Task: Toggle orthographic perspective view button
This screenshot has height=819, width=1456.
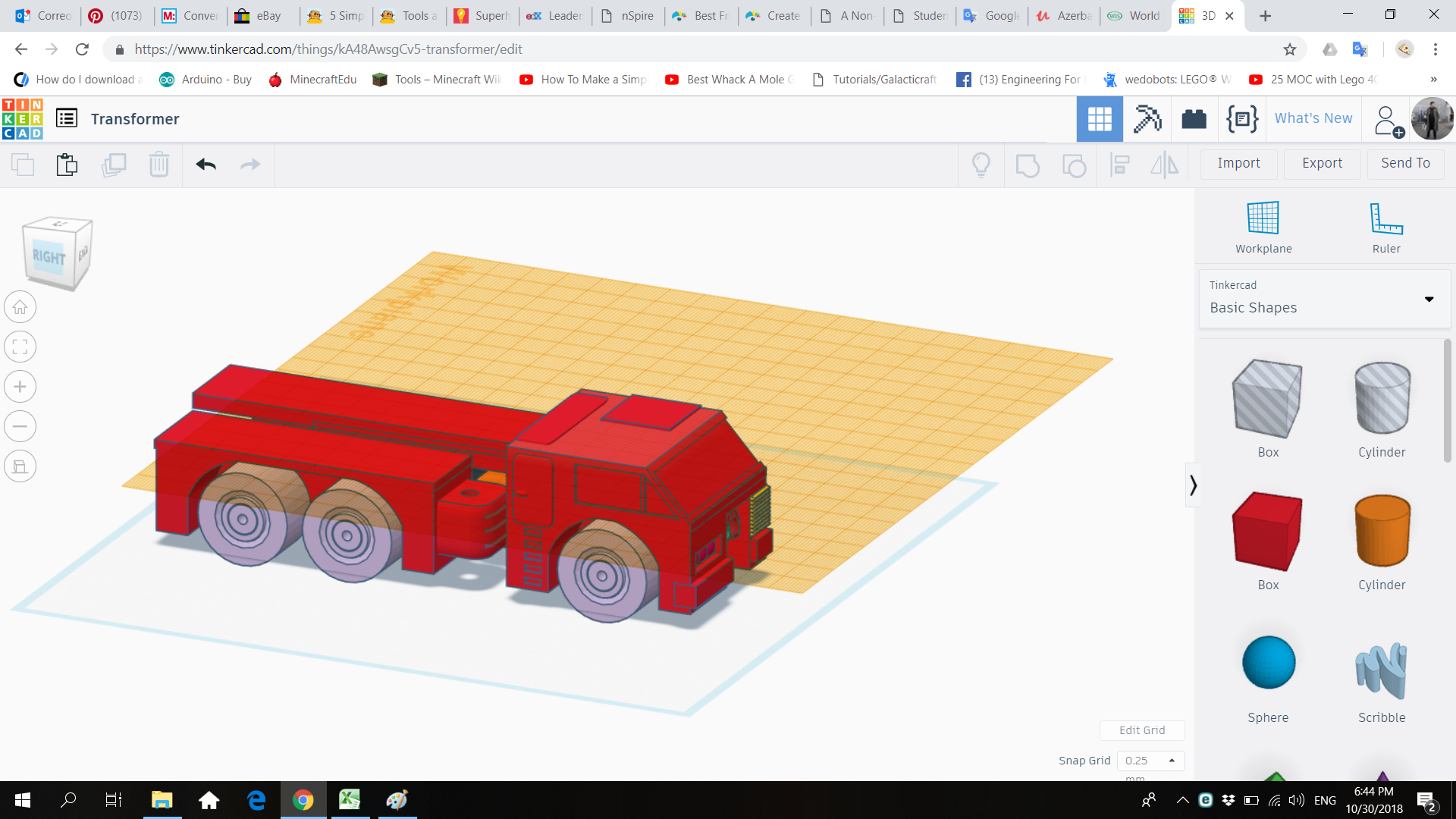Action: tap(20, 466)
